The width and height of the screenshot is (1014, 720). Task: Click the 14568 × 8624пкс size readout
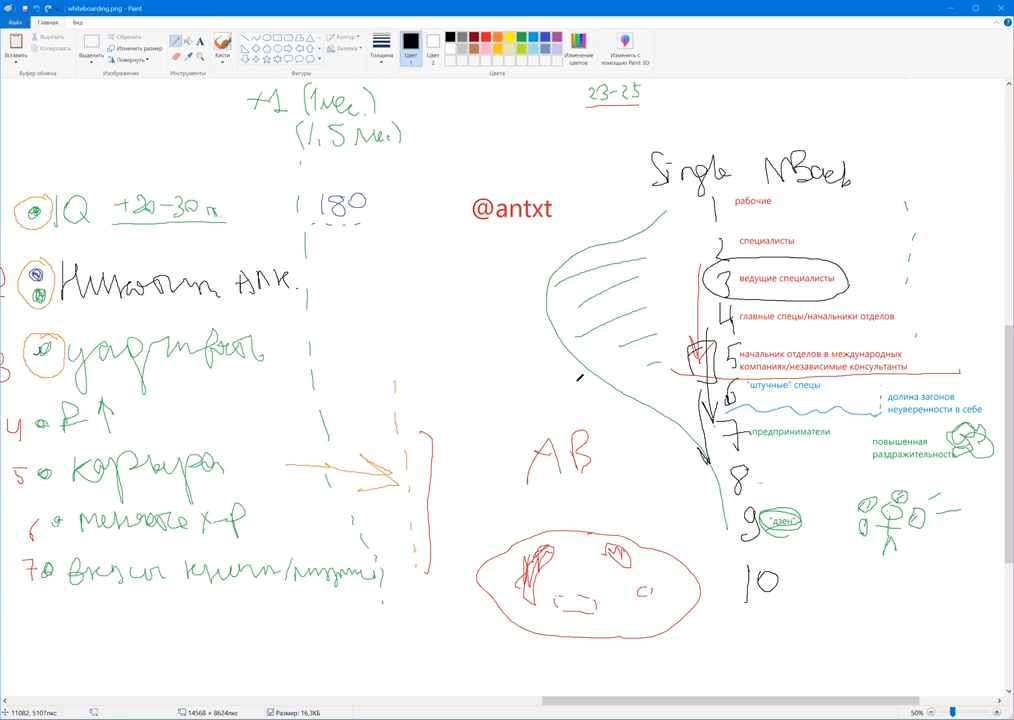point(213,713)
